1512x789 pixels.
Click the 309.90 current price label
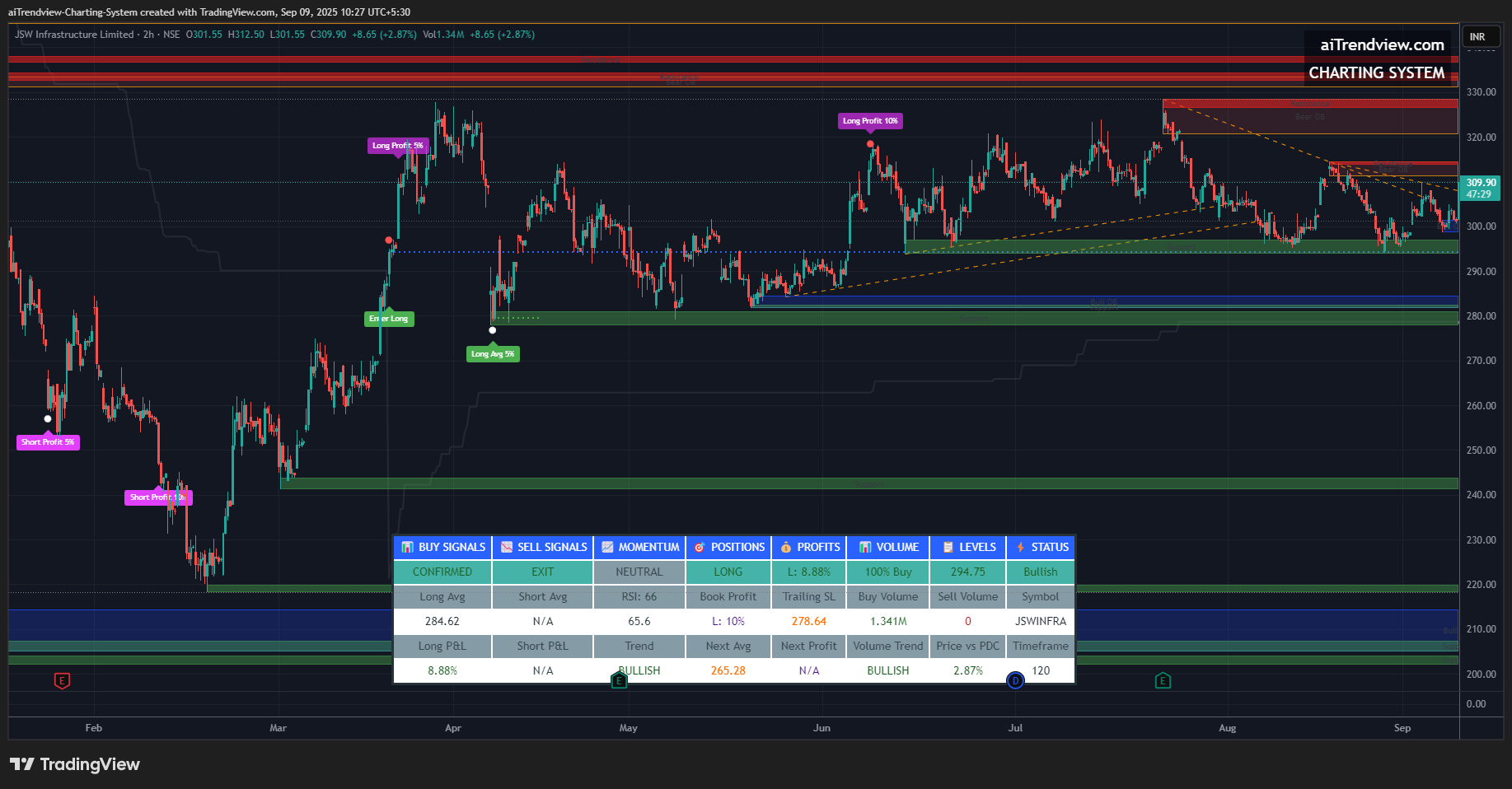coord(1480,183)
